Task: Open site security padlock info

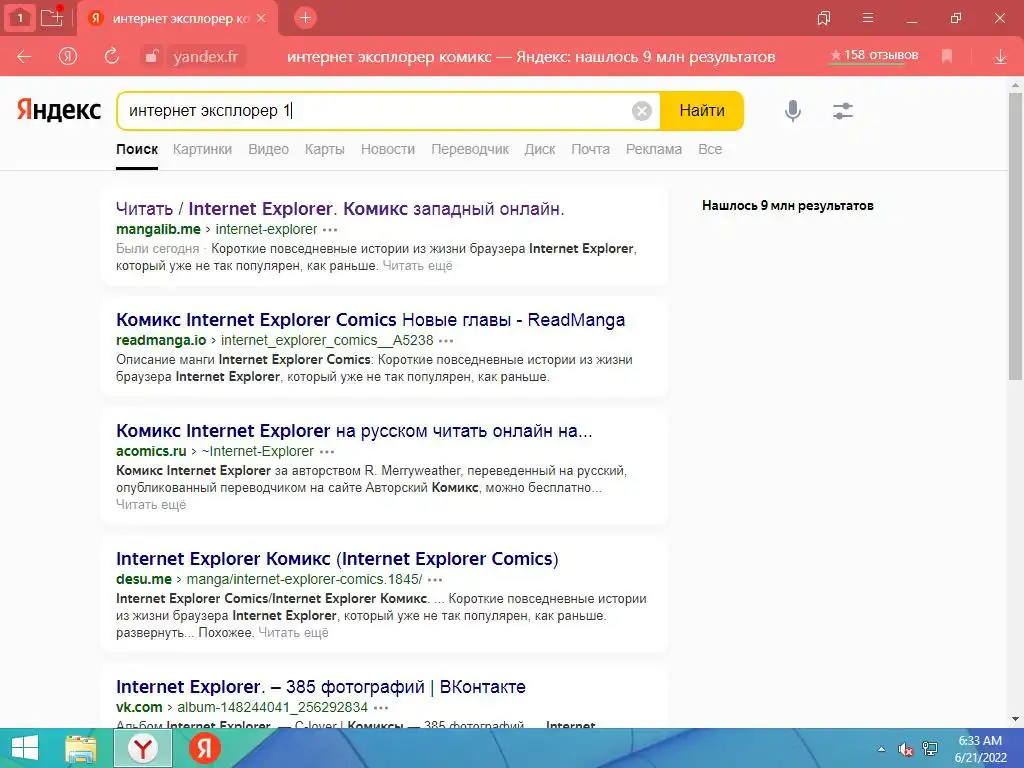Action: coord(152,57)
